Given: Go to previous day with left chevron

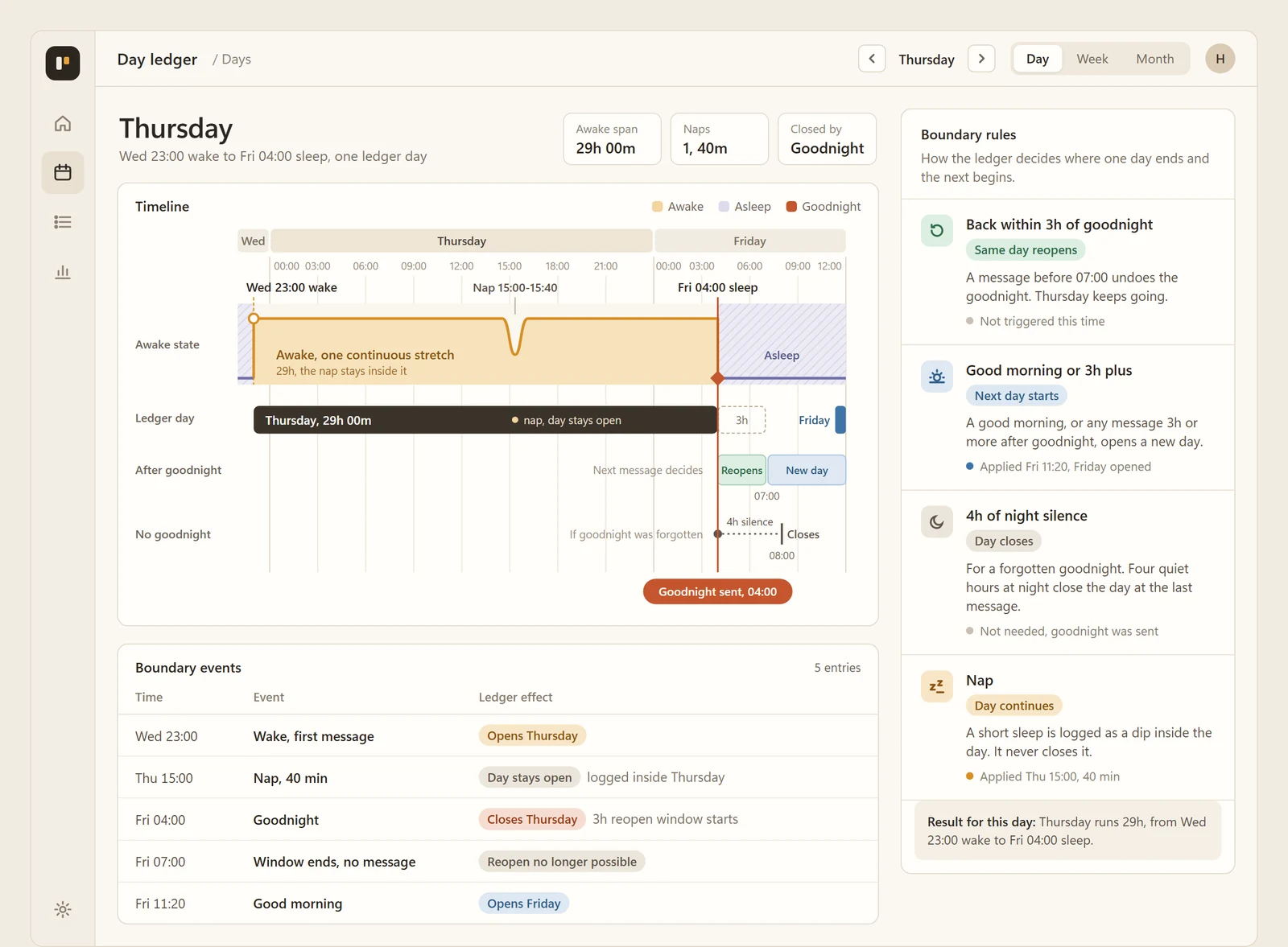Looking at the screenshot, I should click(x=872, y=59).
